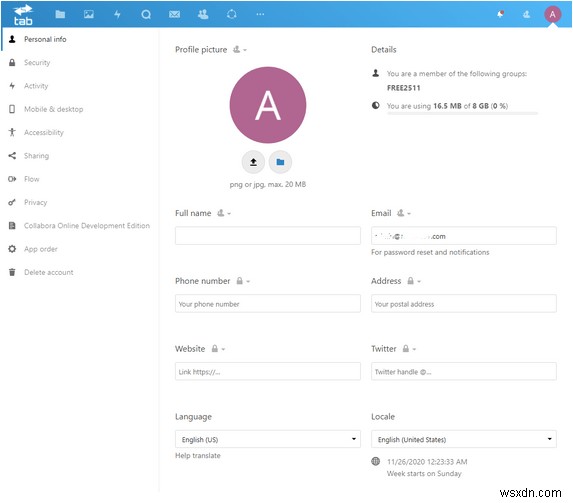
Task: Click 'For password reset and notifications' text
Action: coord(430,252)
